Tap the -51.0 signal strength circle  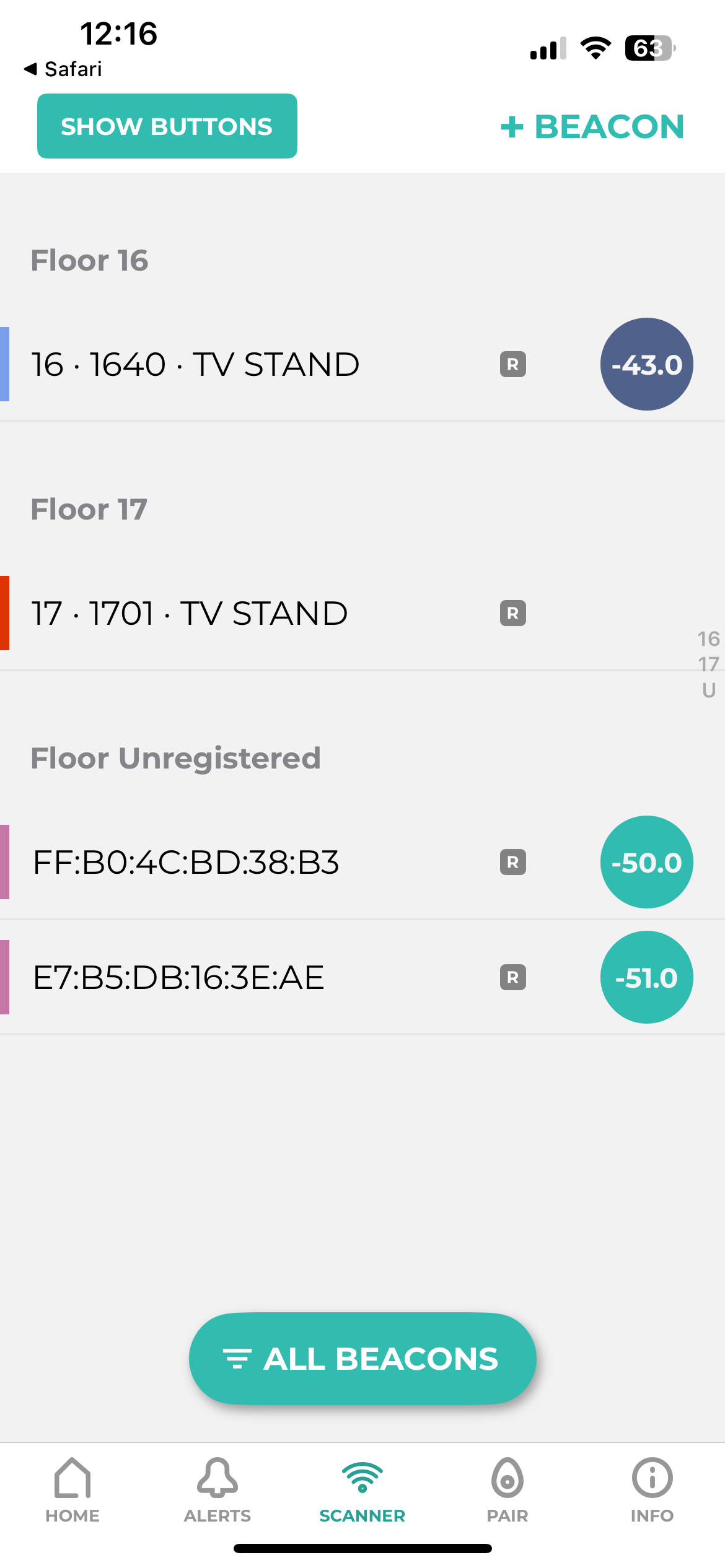646,977
